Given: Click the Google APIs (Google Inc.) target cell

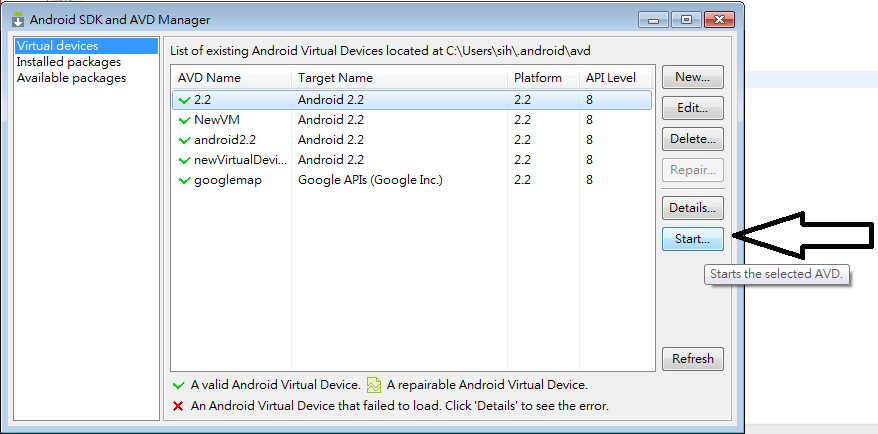Looking at the screenshot, I should [370, 180].
